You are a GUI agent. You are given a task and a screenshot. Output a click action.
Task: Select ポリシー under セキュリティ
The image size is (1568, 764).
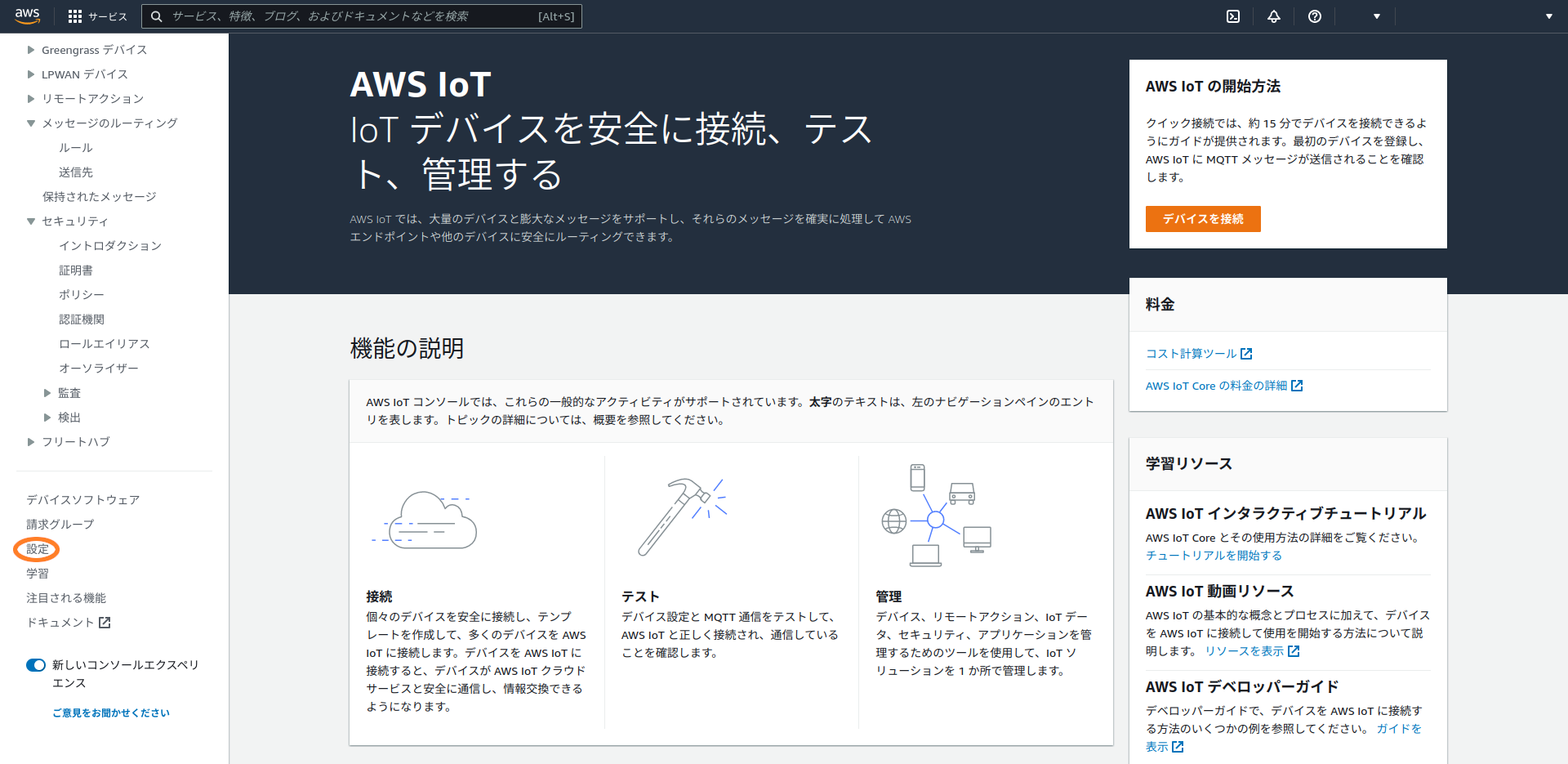(x=82, y=295)
